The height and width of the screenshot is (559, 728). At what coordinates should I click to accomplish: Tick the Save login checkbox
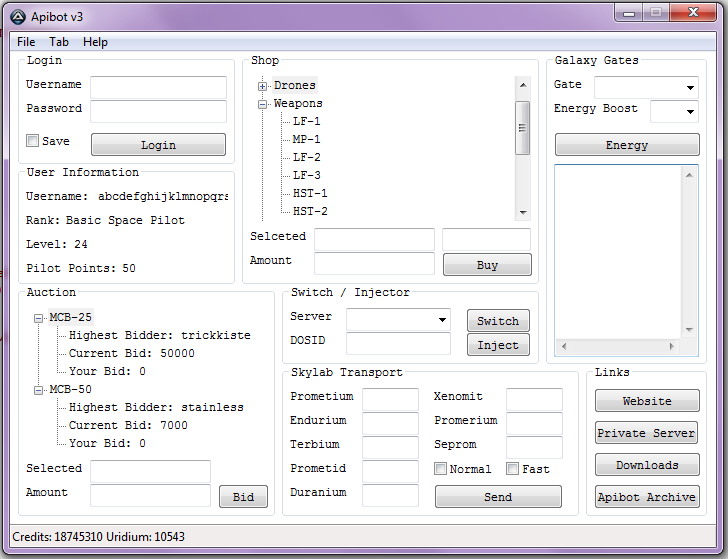coord(32,141)
